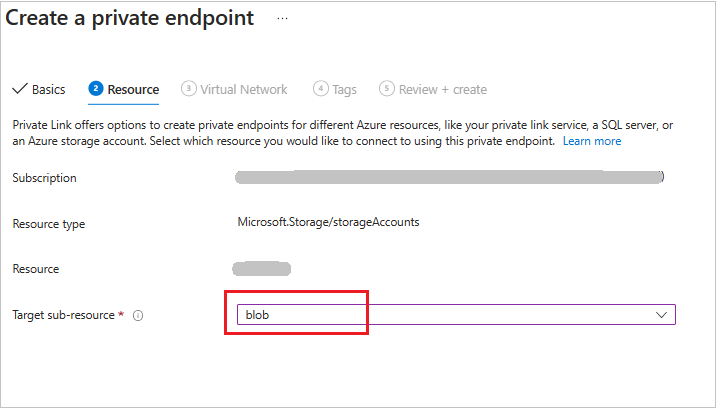Click the info icon beside Target sub-resource
Screen dimensions: 716x409
click(138, 315)
